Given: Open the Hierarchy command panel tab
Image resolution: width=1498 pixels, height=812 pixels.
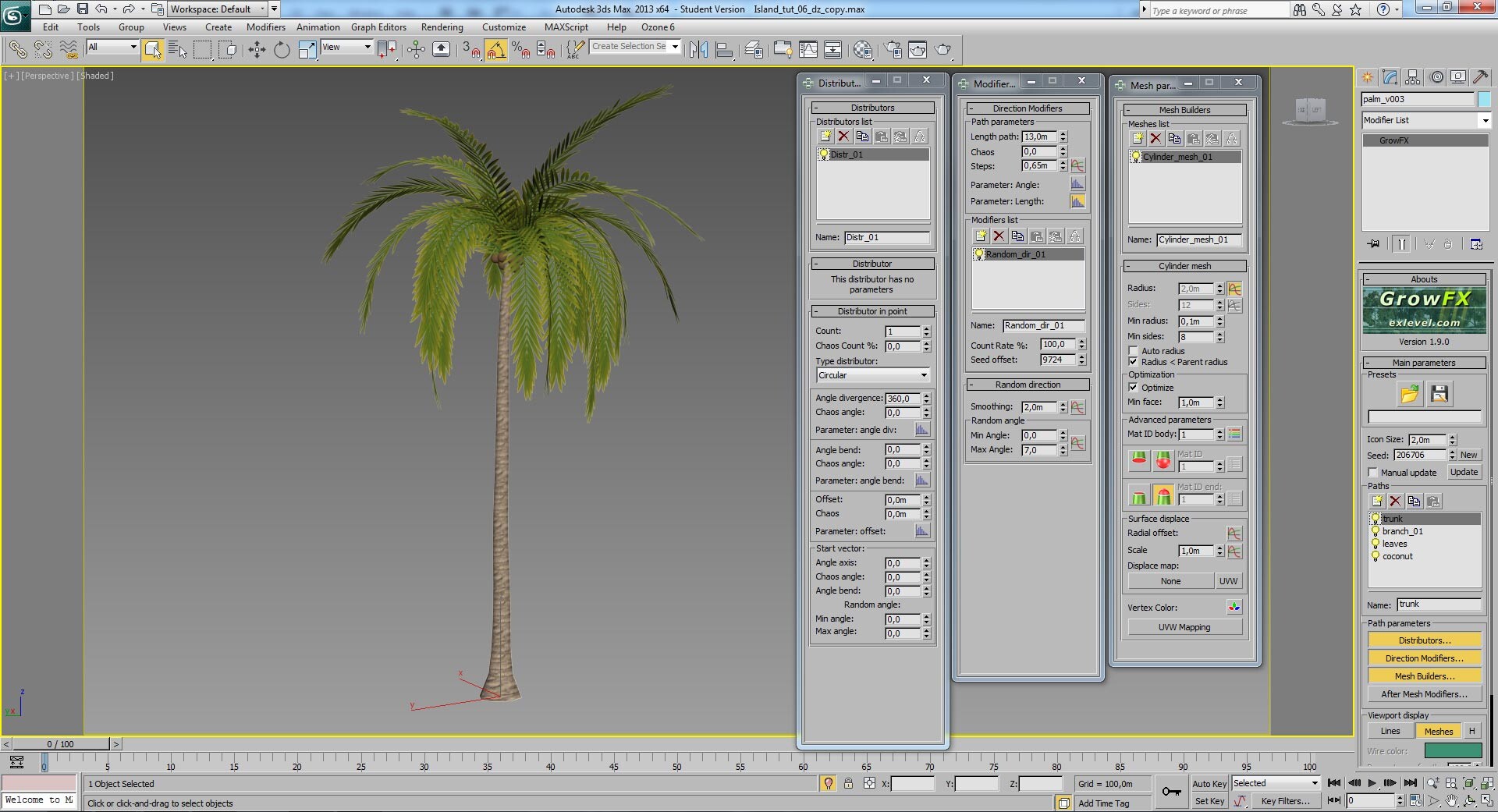Looking at the screenshot, I should 1412,76.
